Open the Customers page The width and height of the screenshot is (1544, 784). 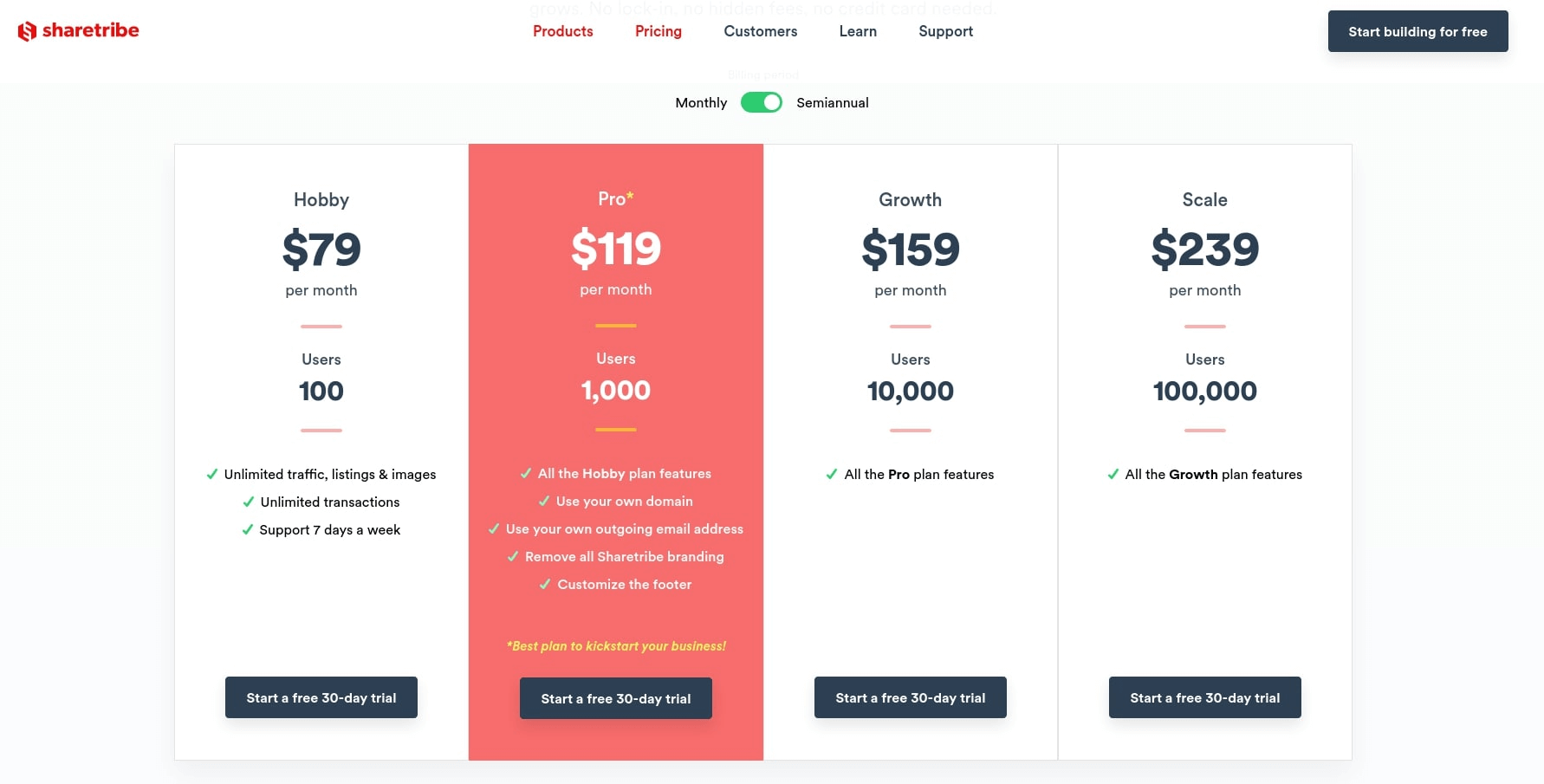tap(760, 31)
